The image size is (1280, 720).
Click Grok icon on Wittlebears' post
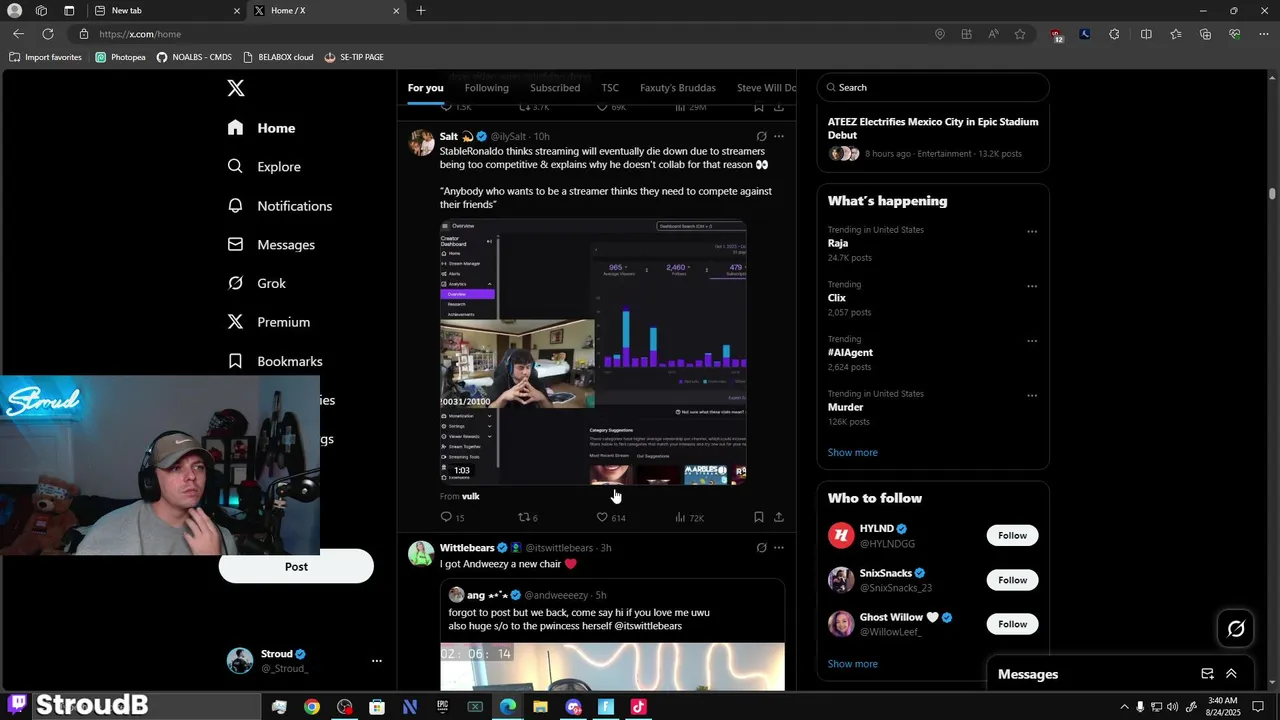[x=761, y=548]
